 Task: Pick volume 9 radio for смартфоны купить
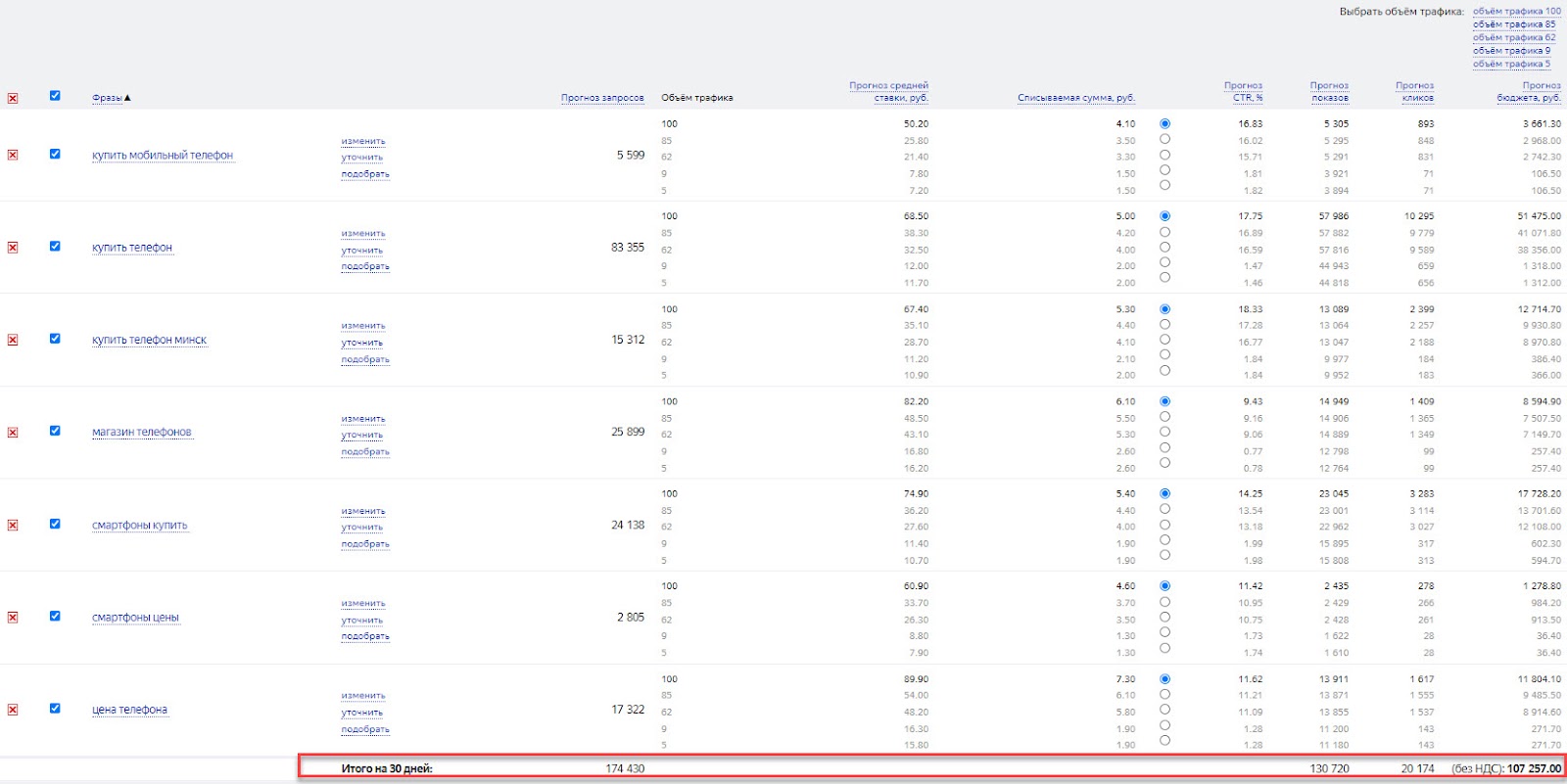[x=1164, y=539]
